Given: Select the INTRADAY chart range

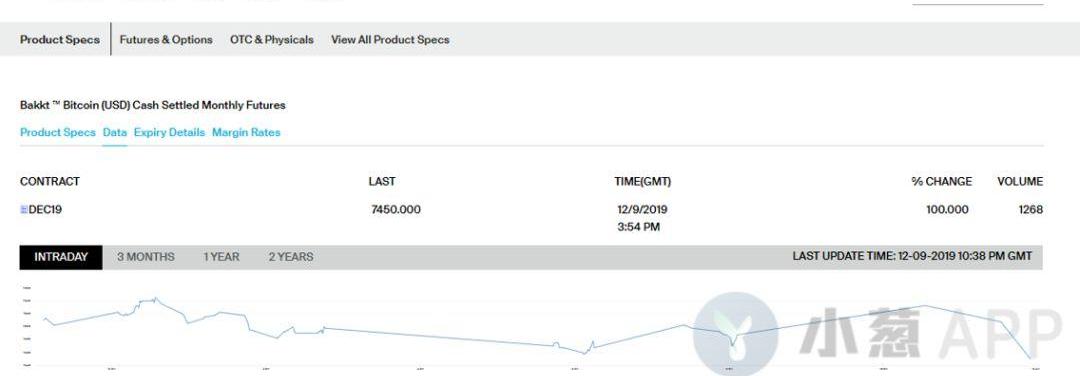Looking at the screenshot, I should 61,257.
